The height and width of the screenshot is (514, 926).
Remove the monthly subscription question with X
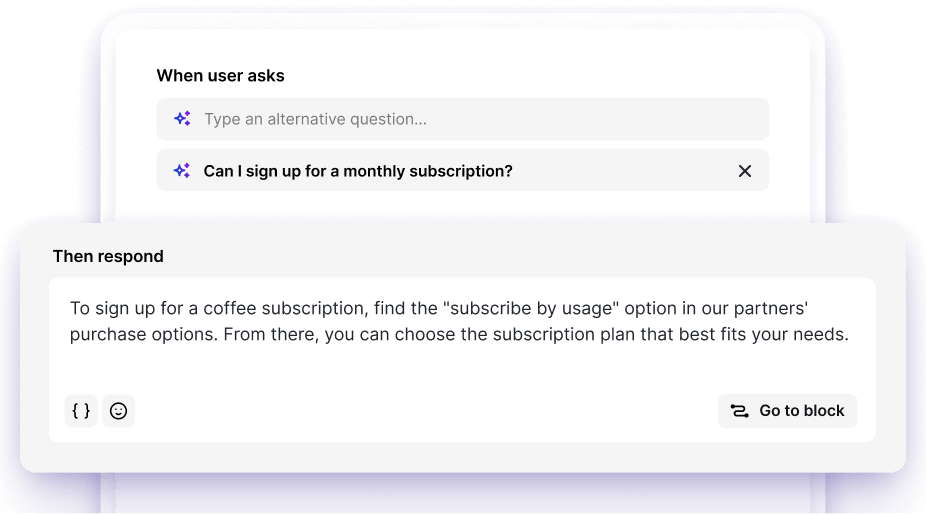tap(745, 171)
